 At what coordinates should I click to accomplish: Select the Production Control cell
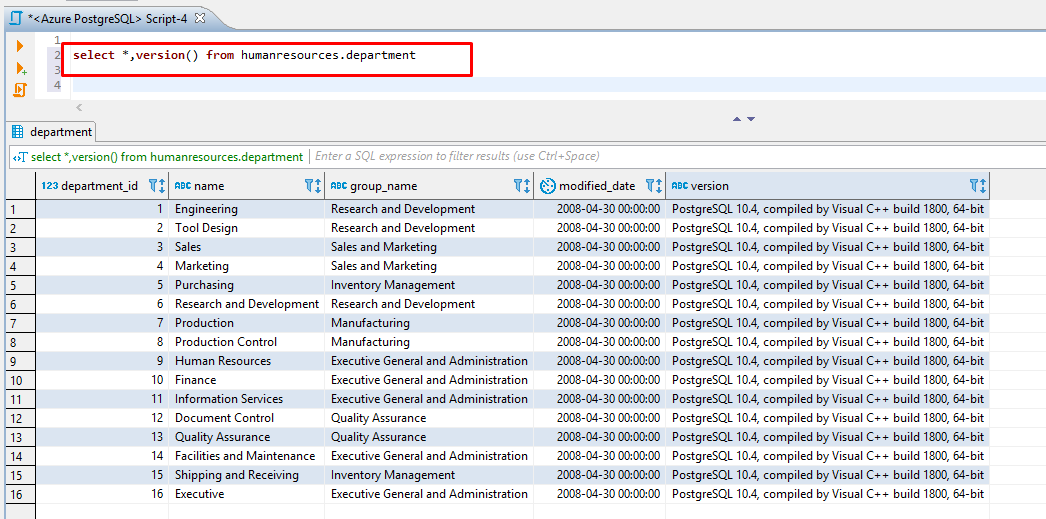[246, 342]
